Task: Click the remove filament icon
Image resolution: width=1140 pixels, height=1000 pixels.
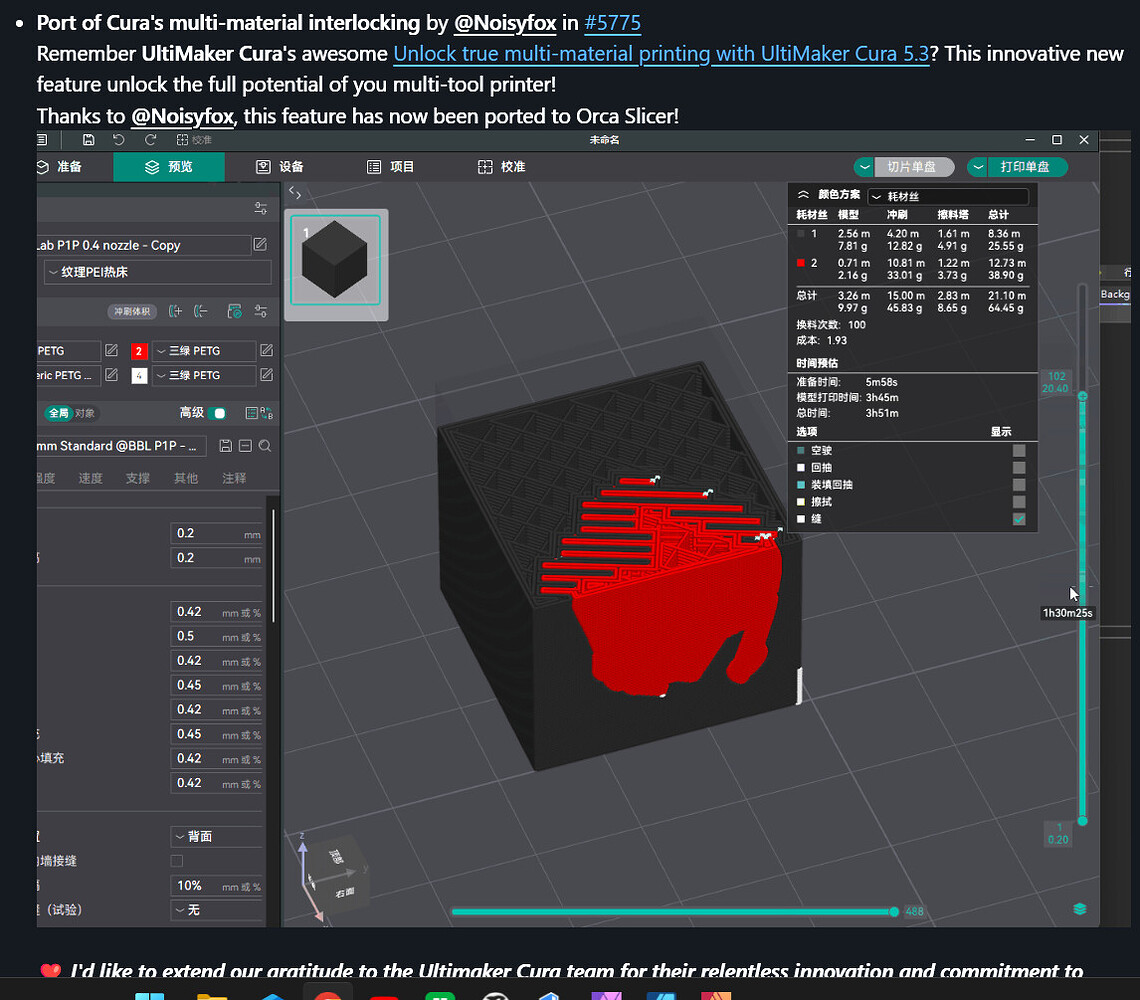Action: point(201,311)
